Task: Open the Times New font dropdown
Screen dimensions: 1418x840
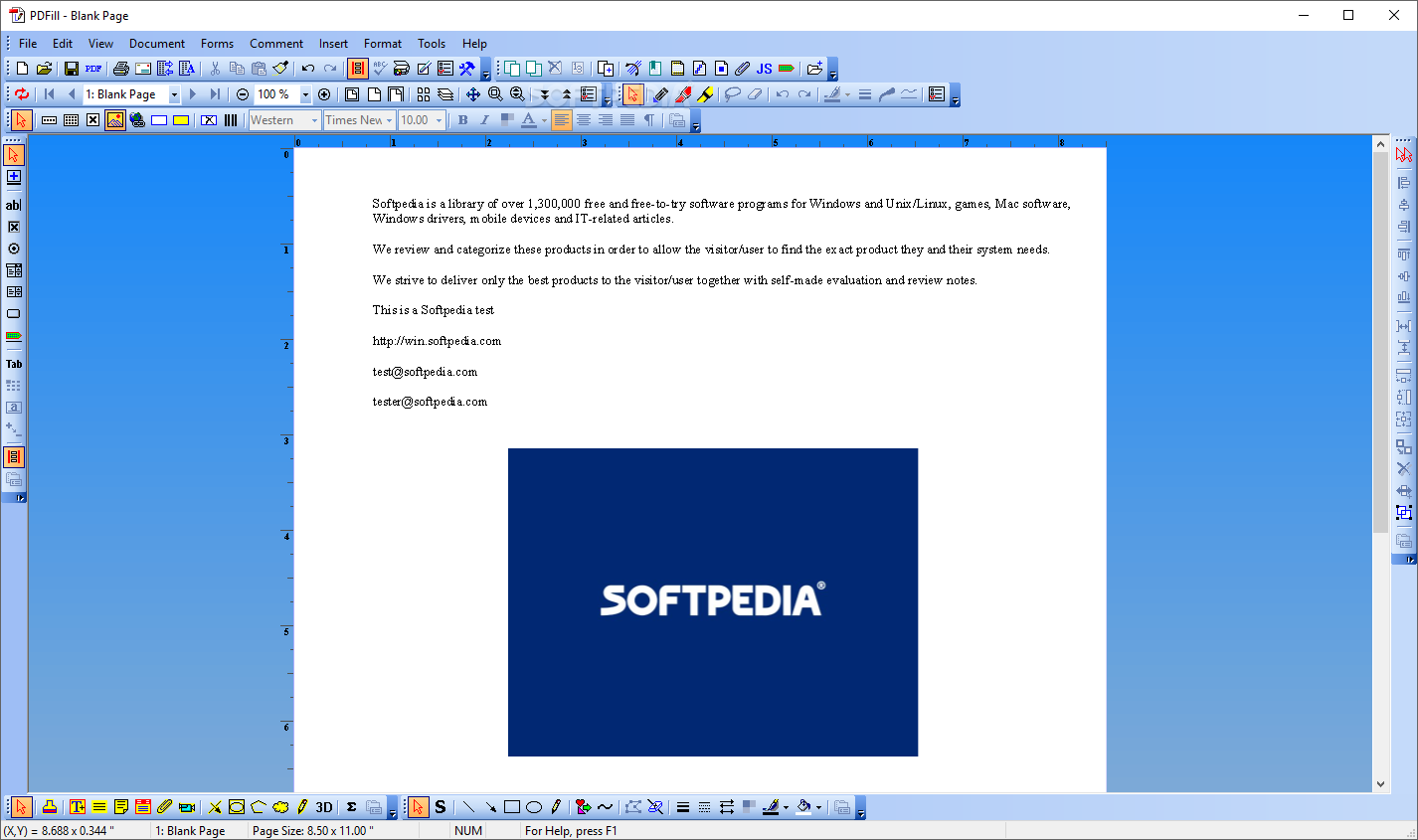Action: 389,120
